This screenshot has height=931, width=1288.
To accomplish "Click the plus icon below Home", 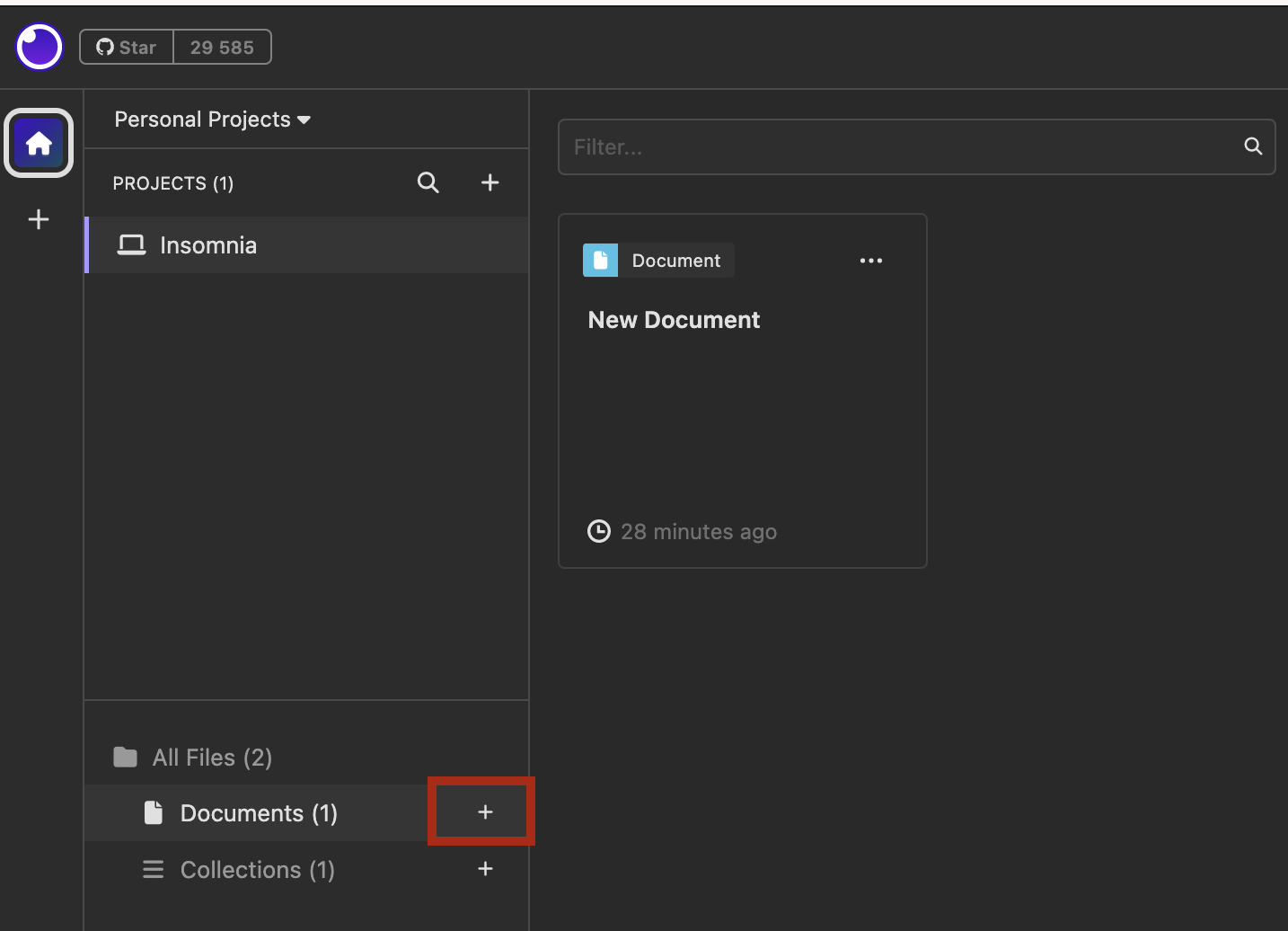I will [39, 219].
